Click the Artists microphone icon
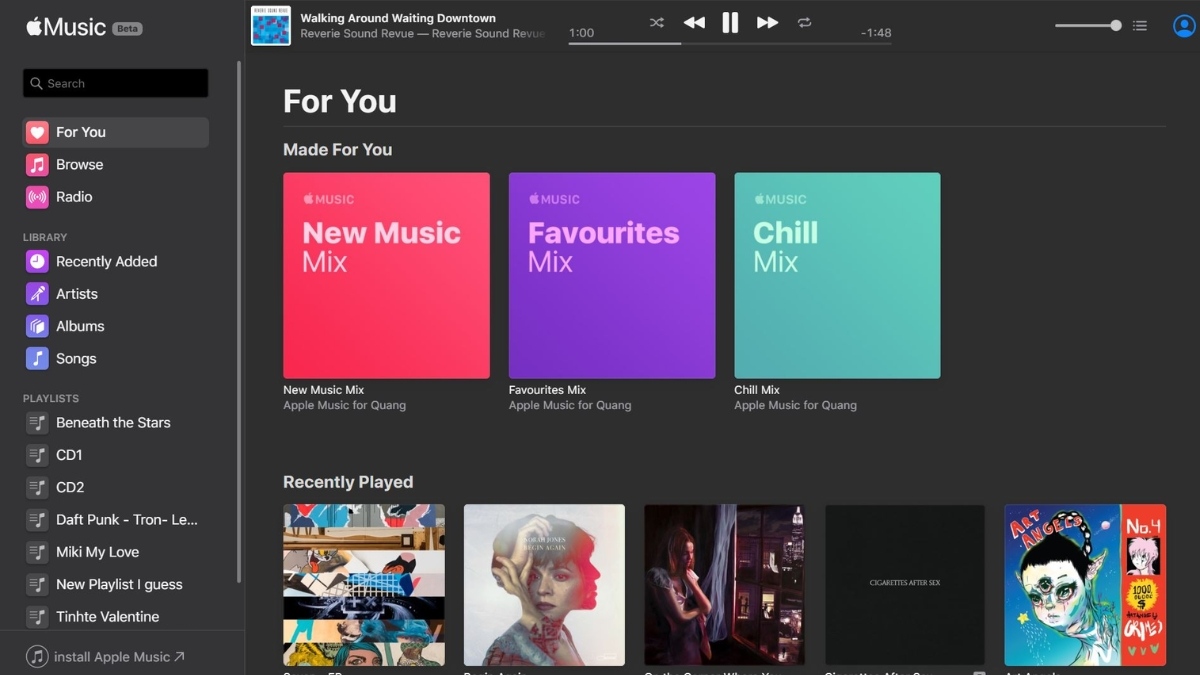The image size is (1200, 675). pos(37,294)
